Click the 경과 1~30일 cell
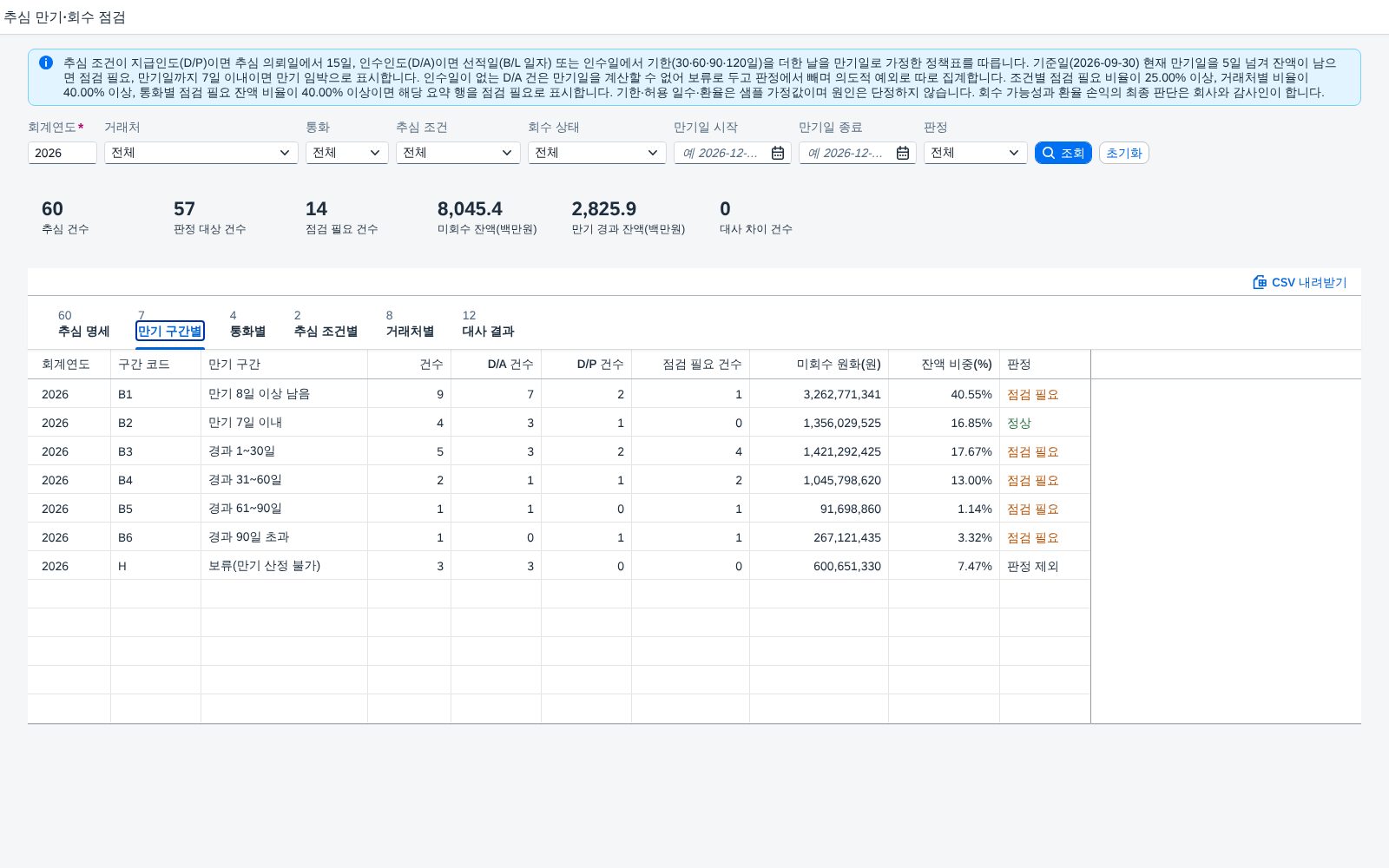The width and height of the screenshot is (1389, 868). pos(284,451)
